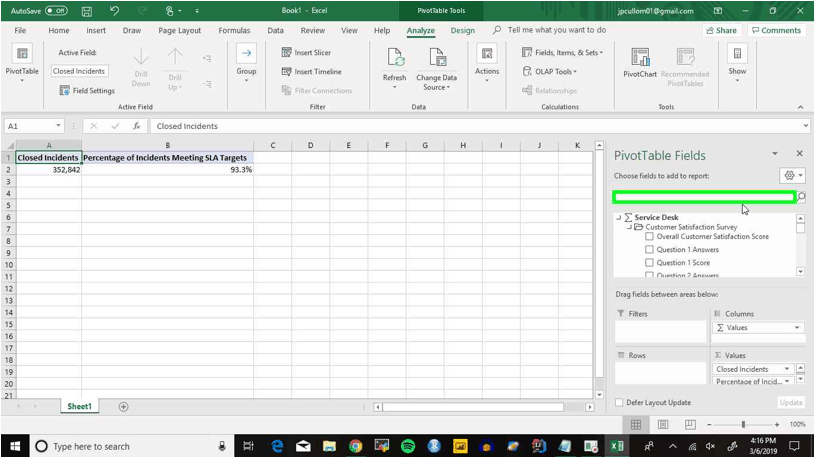Screen dimensions: 815x459
Task: Open Field Settings for active field
Action: coord(87,90)
